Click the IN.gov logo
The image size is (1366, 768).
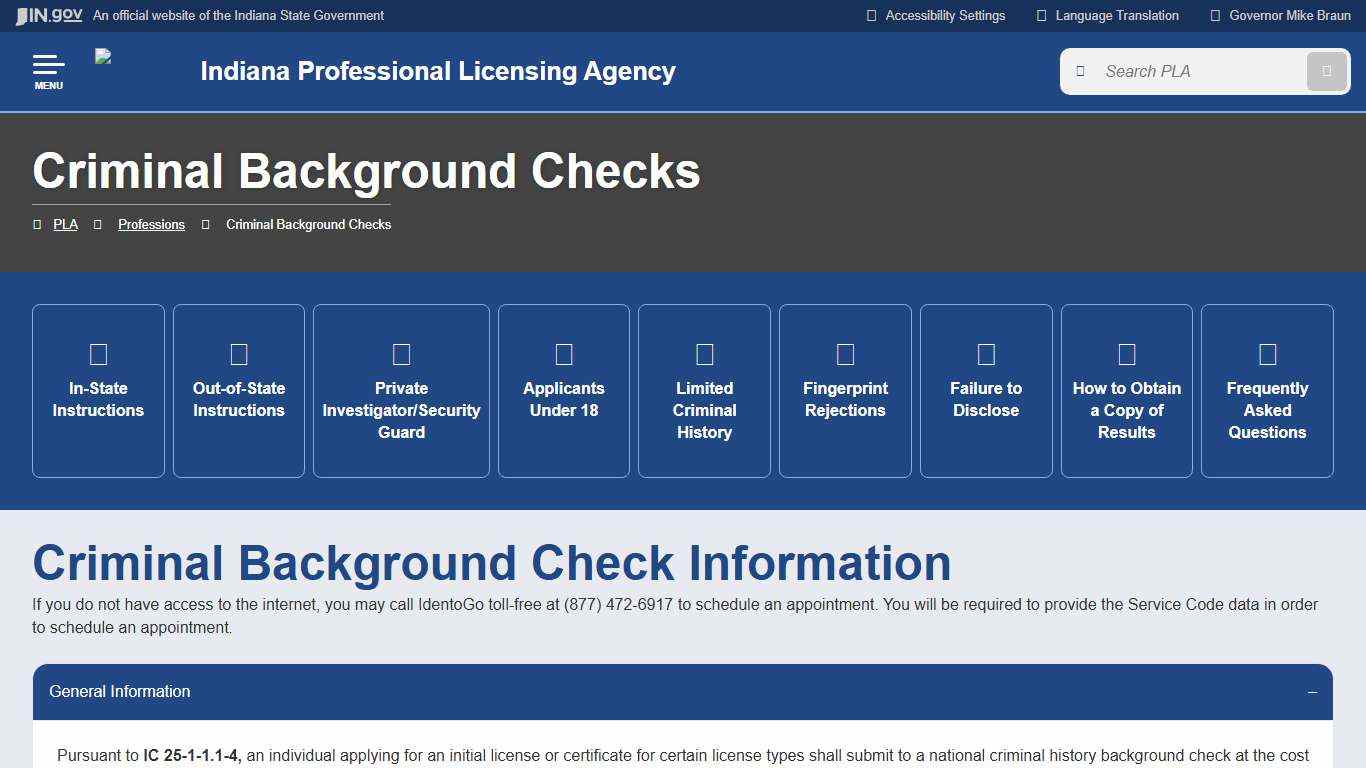[47, 15]
